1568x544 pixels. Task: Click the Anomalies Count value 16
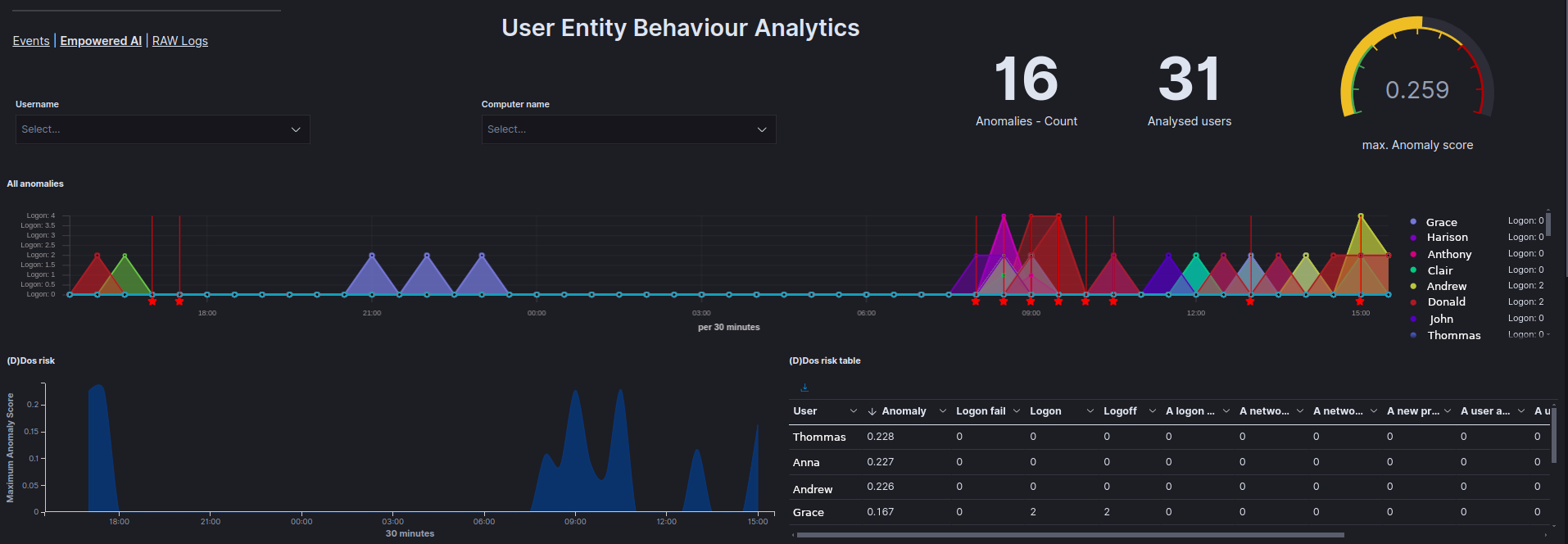[x=1026, y=79]
